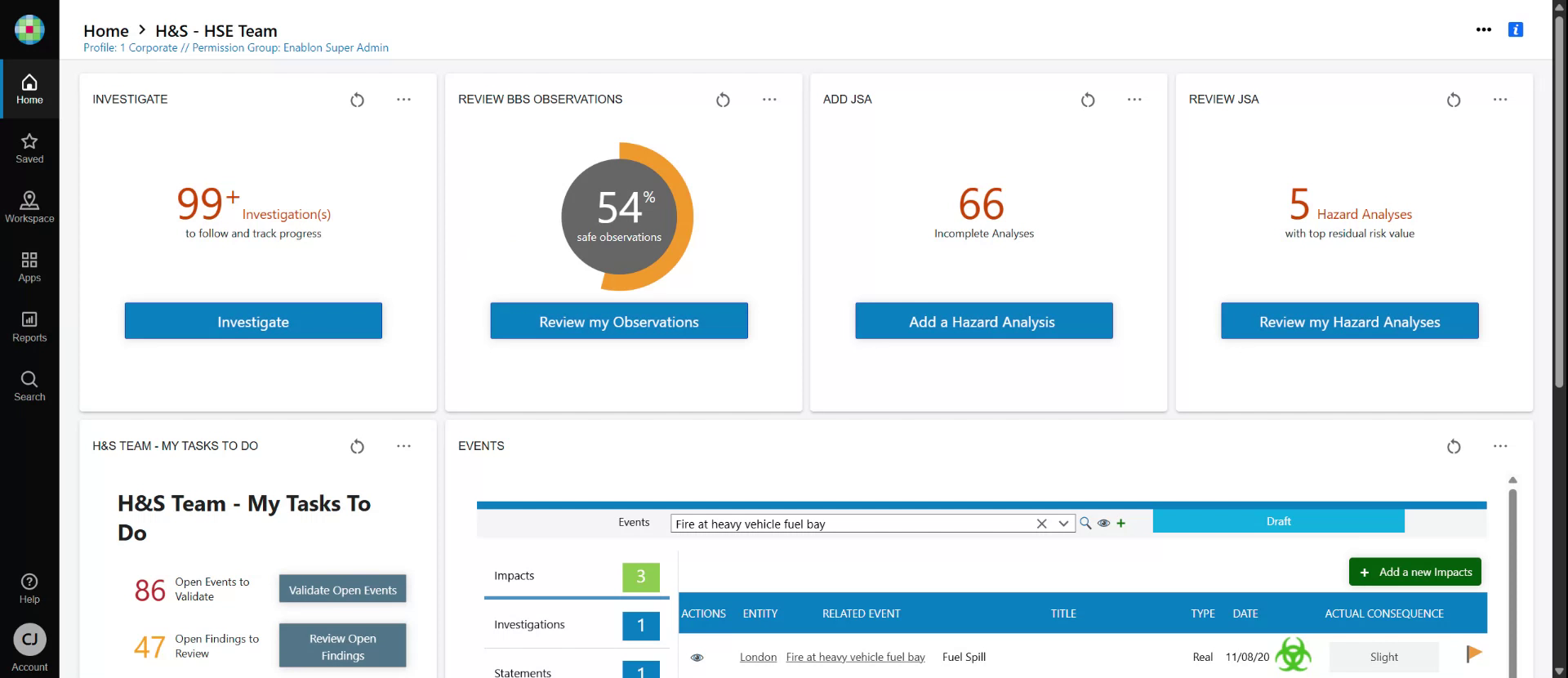Open the Saved star icon in sidebar
Image resolution: width=1568 pixels, height=678 pixels.
pos(29,148)
